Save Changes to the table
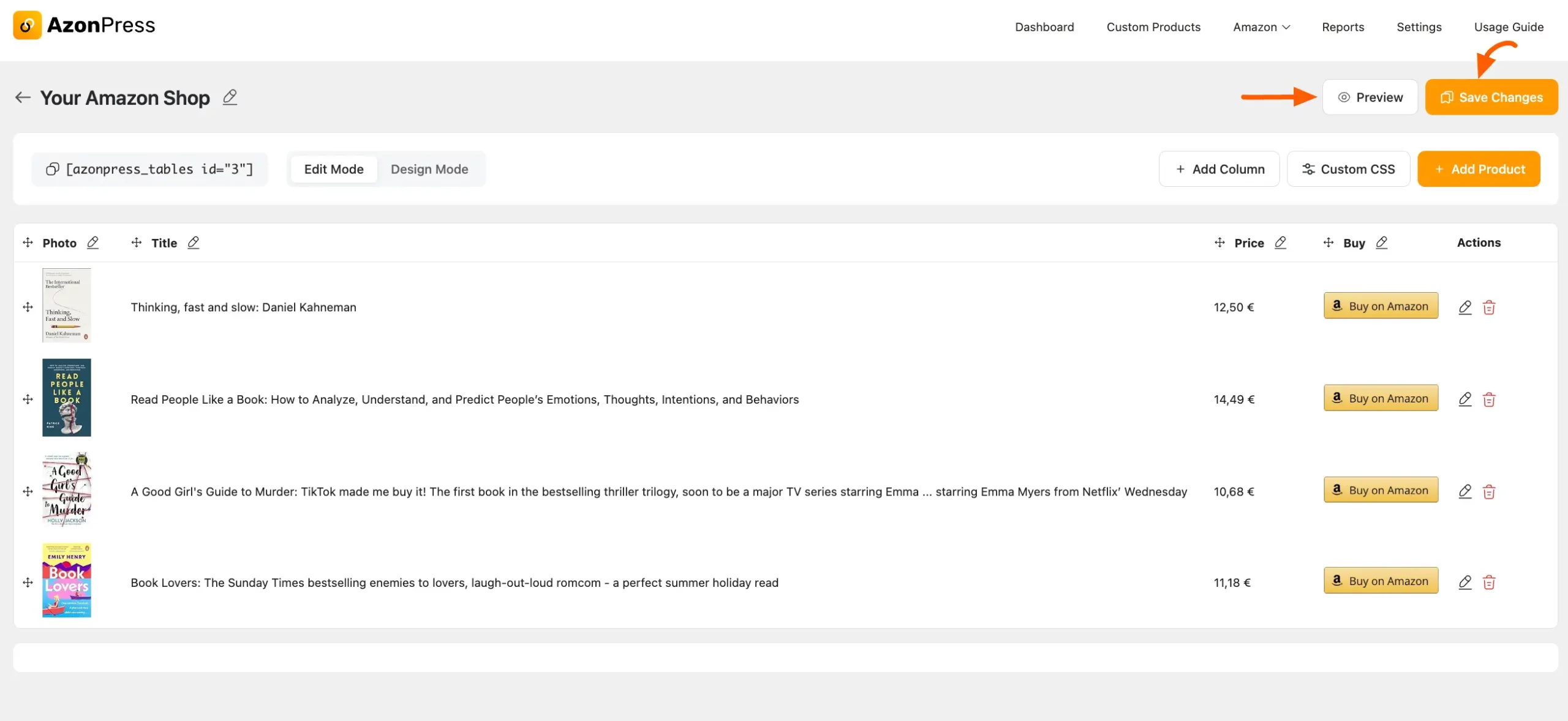Image resolution: width=1568 pixels, height=721 pixels. (1492, 97)
